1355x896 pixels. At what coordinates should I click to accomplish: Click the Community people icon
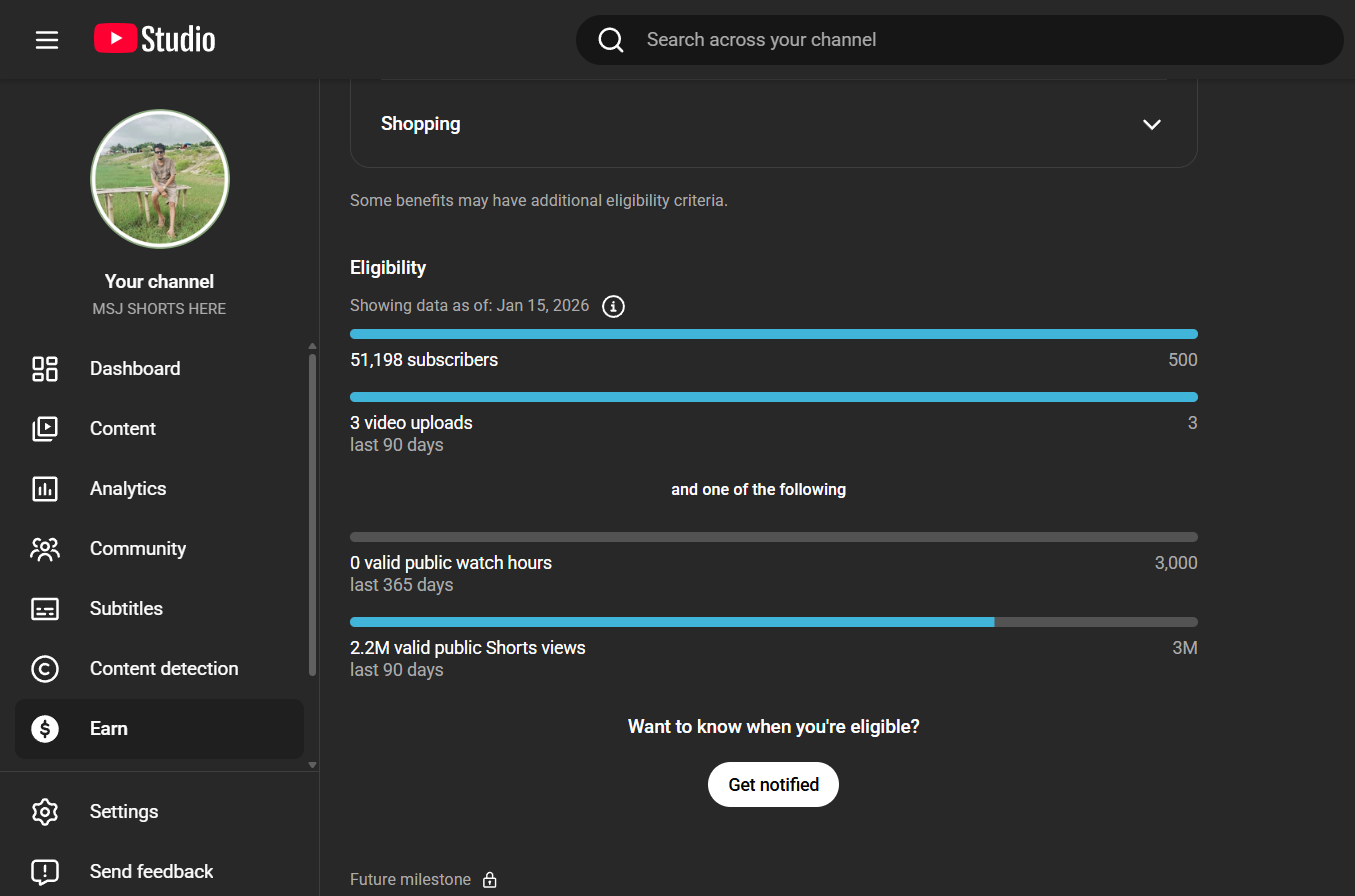click(x=45, y=549)
